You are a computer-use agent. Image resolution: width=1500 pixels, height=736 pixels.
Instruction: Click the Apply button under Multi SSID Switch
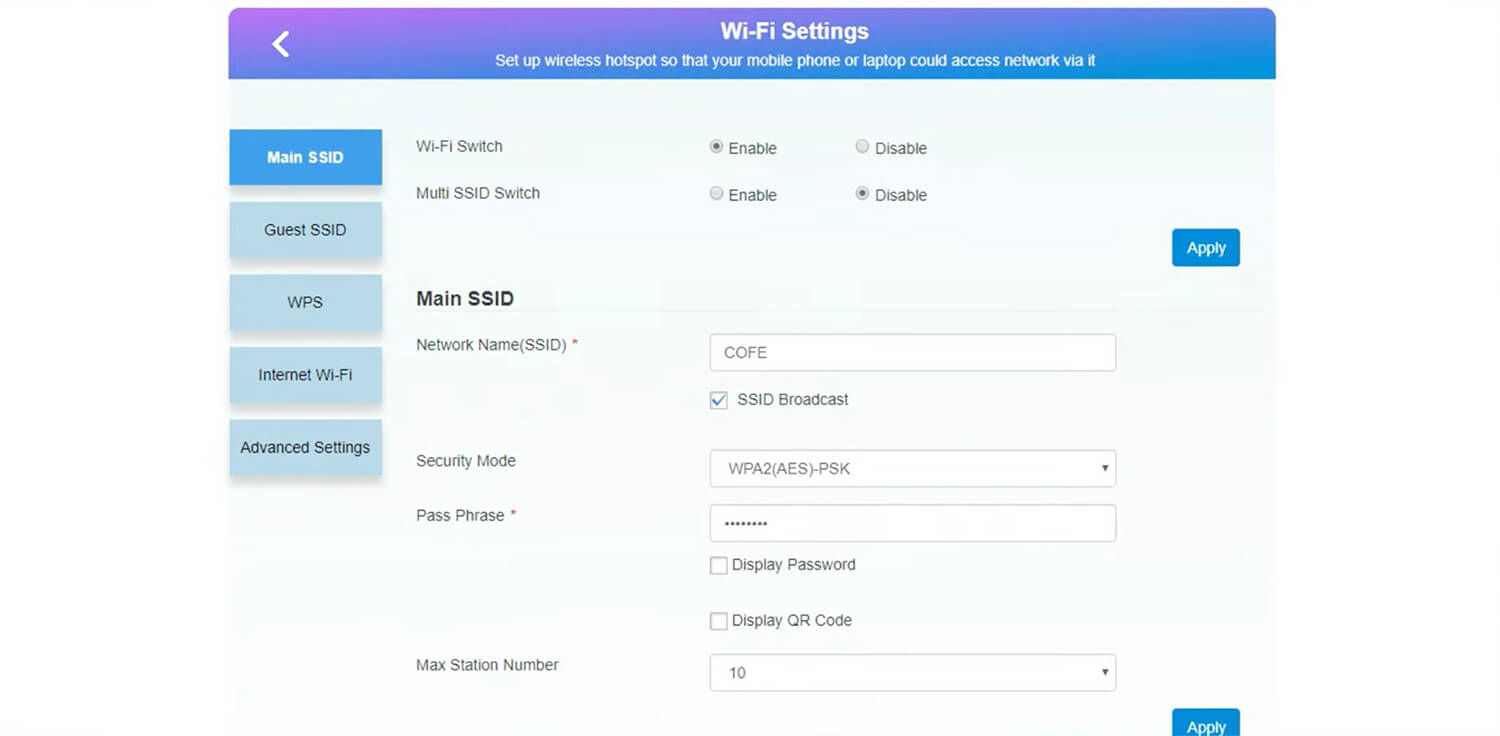(1205, 248)
